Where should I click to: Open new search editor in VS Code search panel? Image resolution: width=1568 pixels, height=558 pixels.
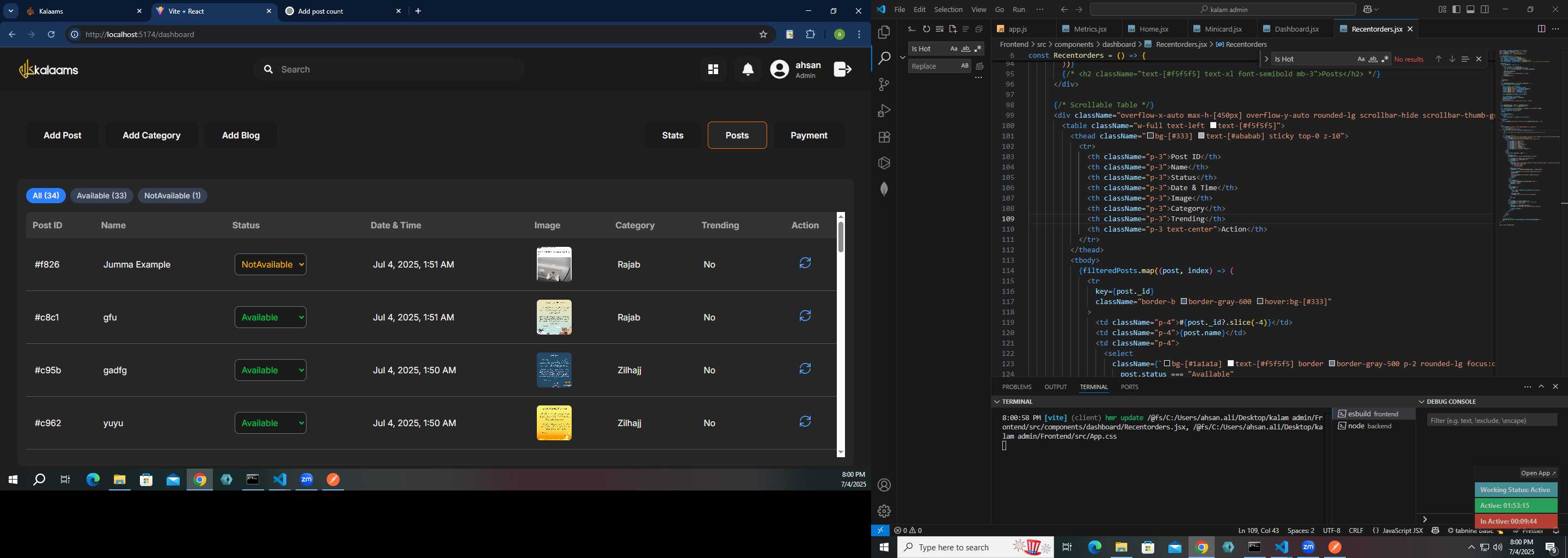[x=953, y=29]
